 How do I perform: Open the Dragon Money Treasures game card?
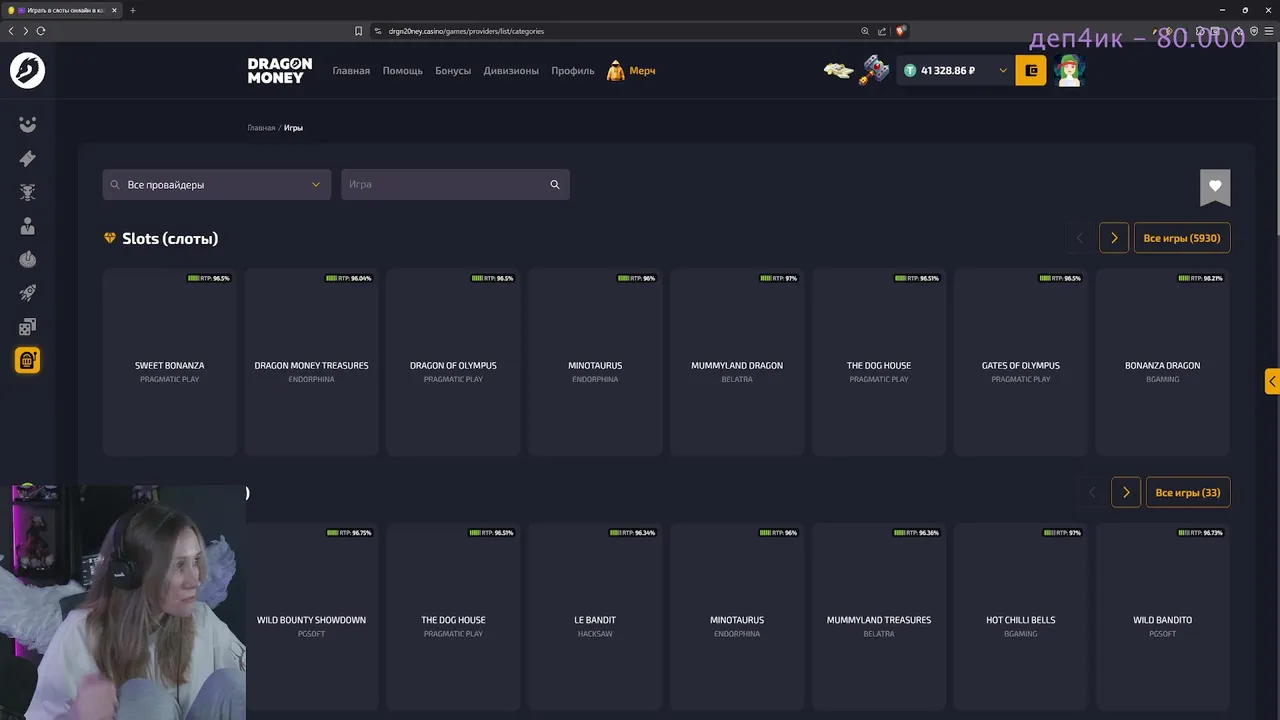click(312, 362)
